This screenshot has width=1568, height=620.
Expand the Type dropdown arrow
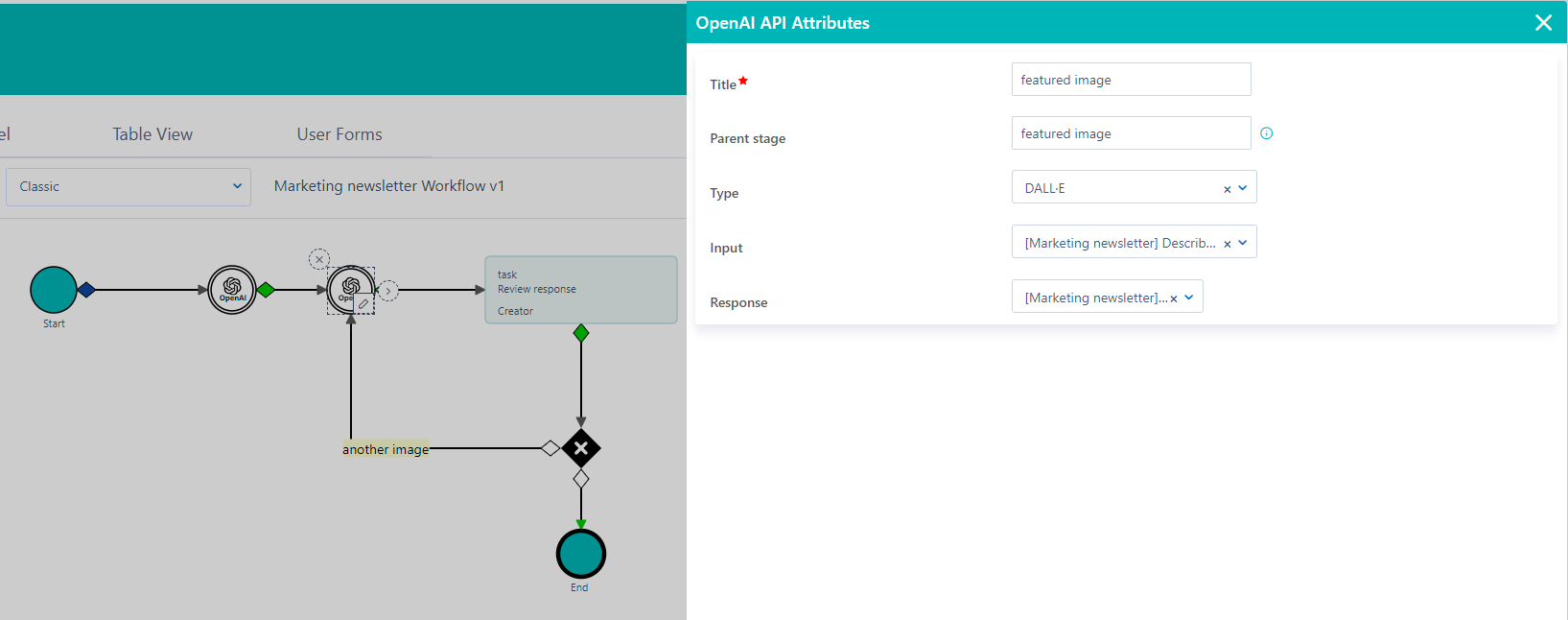pos(1243,188)
